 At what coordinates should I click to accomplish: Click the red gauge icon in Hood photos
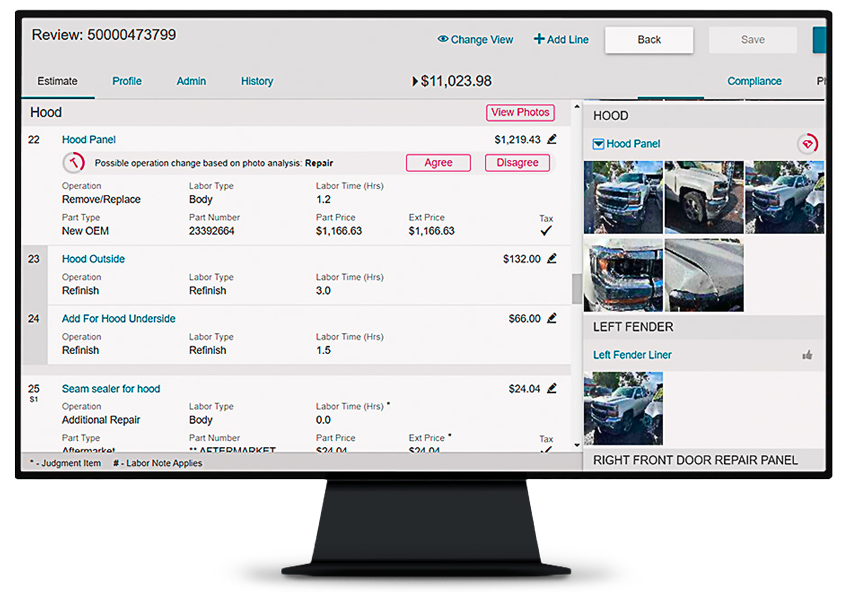(807, 144)
